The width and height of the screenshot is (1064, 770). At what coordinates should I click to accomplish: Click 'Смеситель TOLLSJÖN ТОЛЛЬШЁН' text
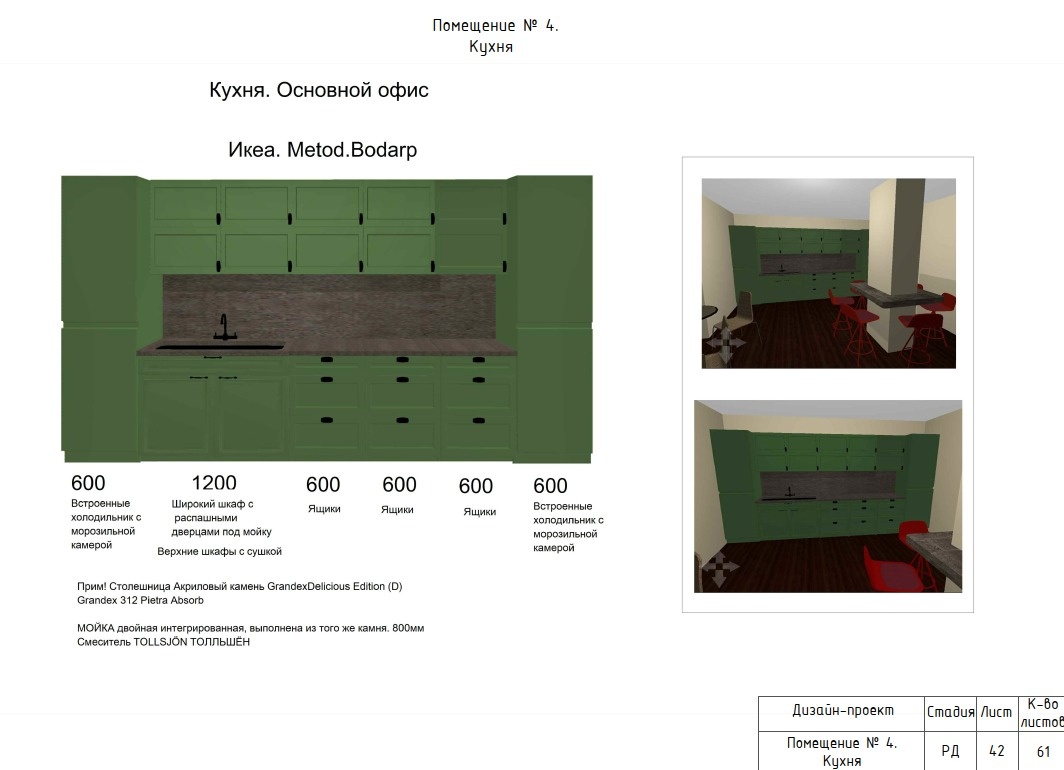point(164,642)
